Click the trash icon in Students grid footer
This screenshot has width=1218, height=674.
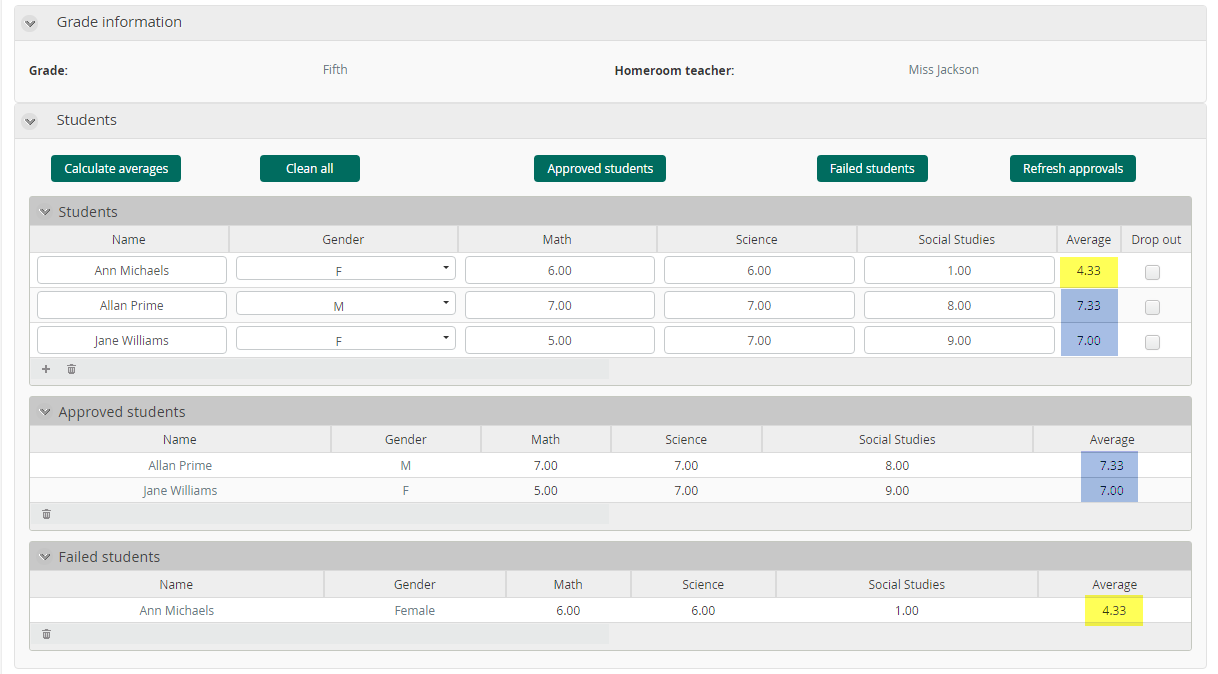point(71,369)
